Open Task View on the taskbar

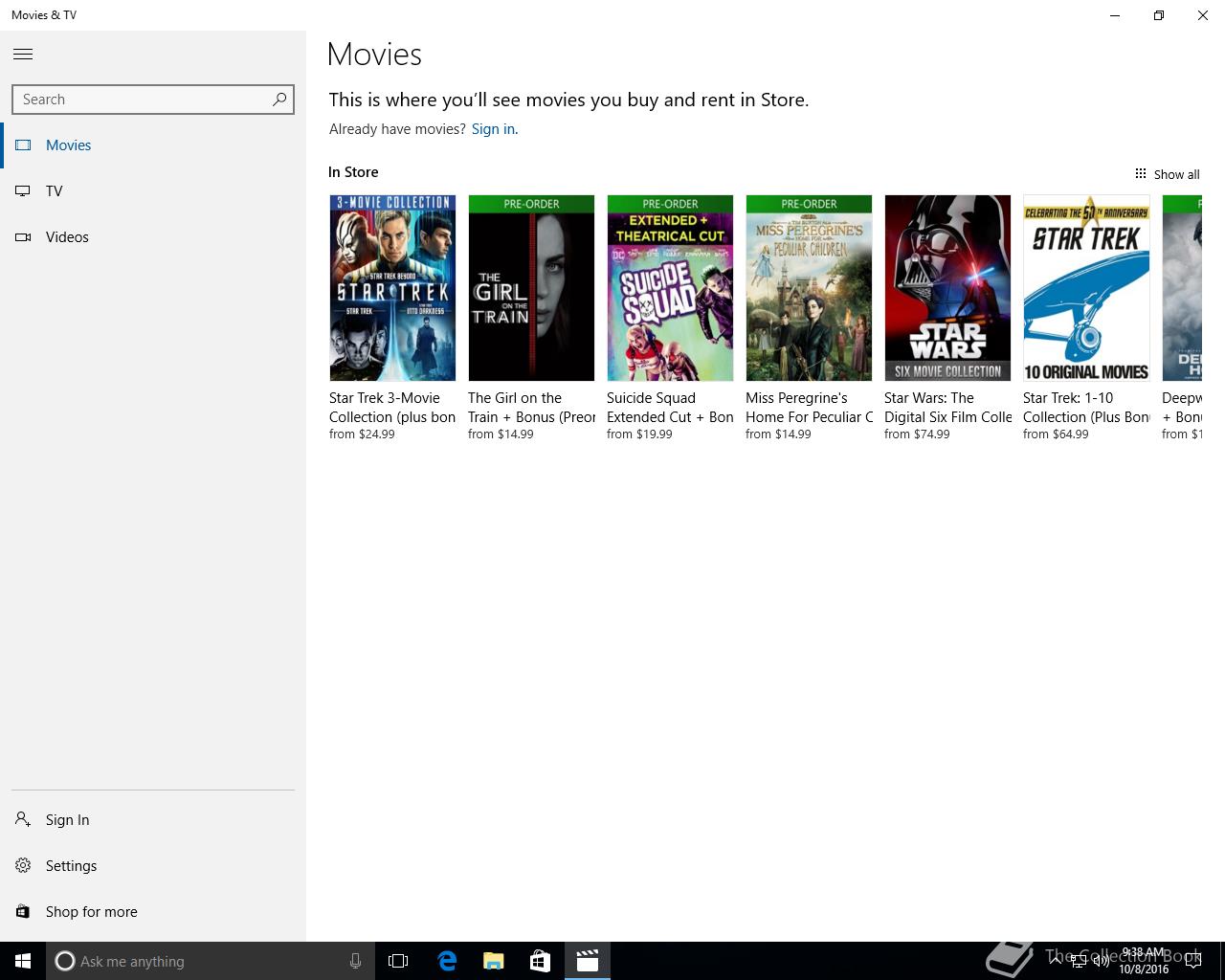coord(398,961)
